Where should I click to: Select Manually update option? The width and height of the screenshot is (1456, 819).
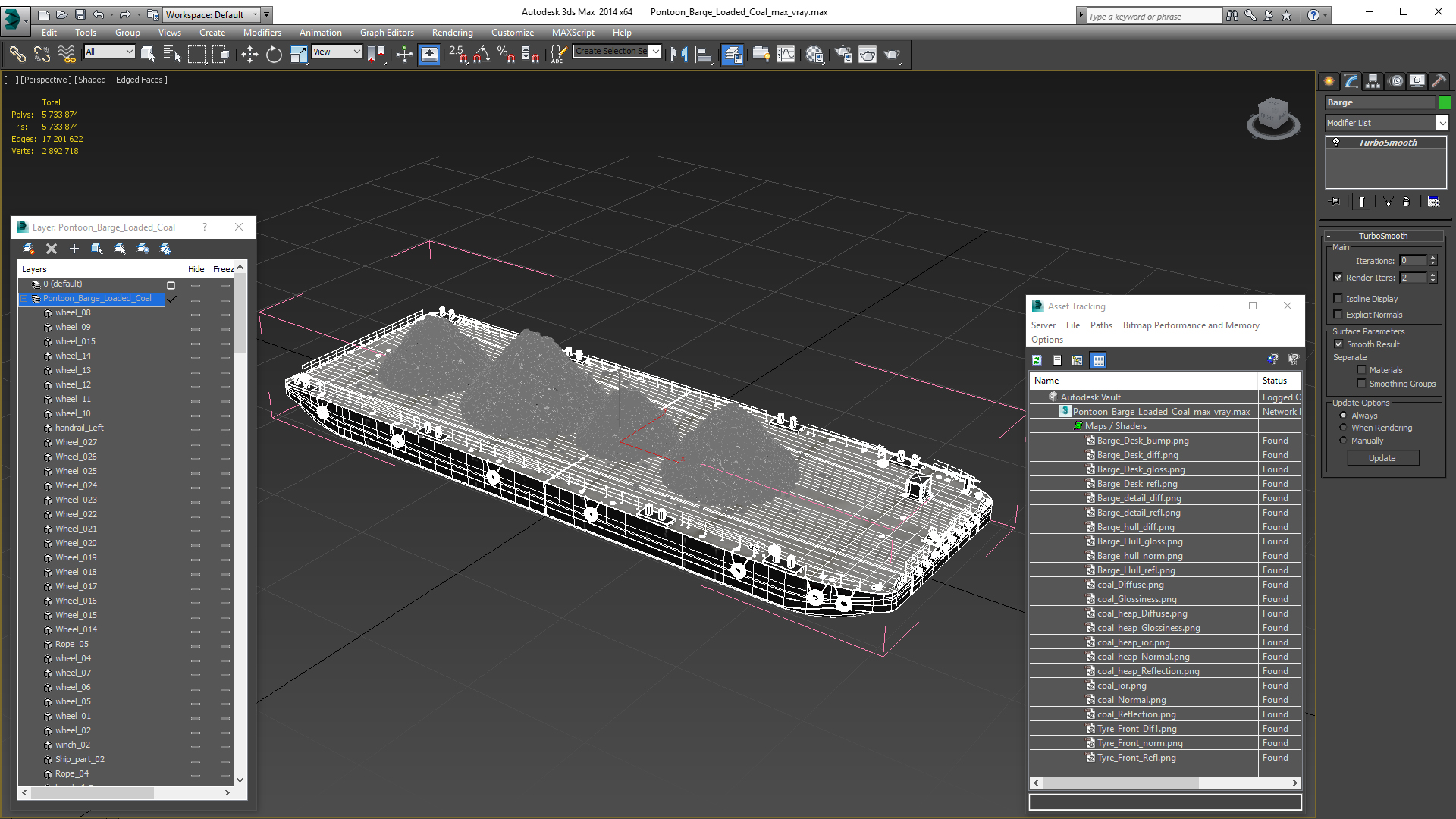(1344, 441)
